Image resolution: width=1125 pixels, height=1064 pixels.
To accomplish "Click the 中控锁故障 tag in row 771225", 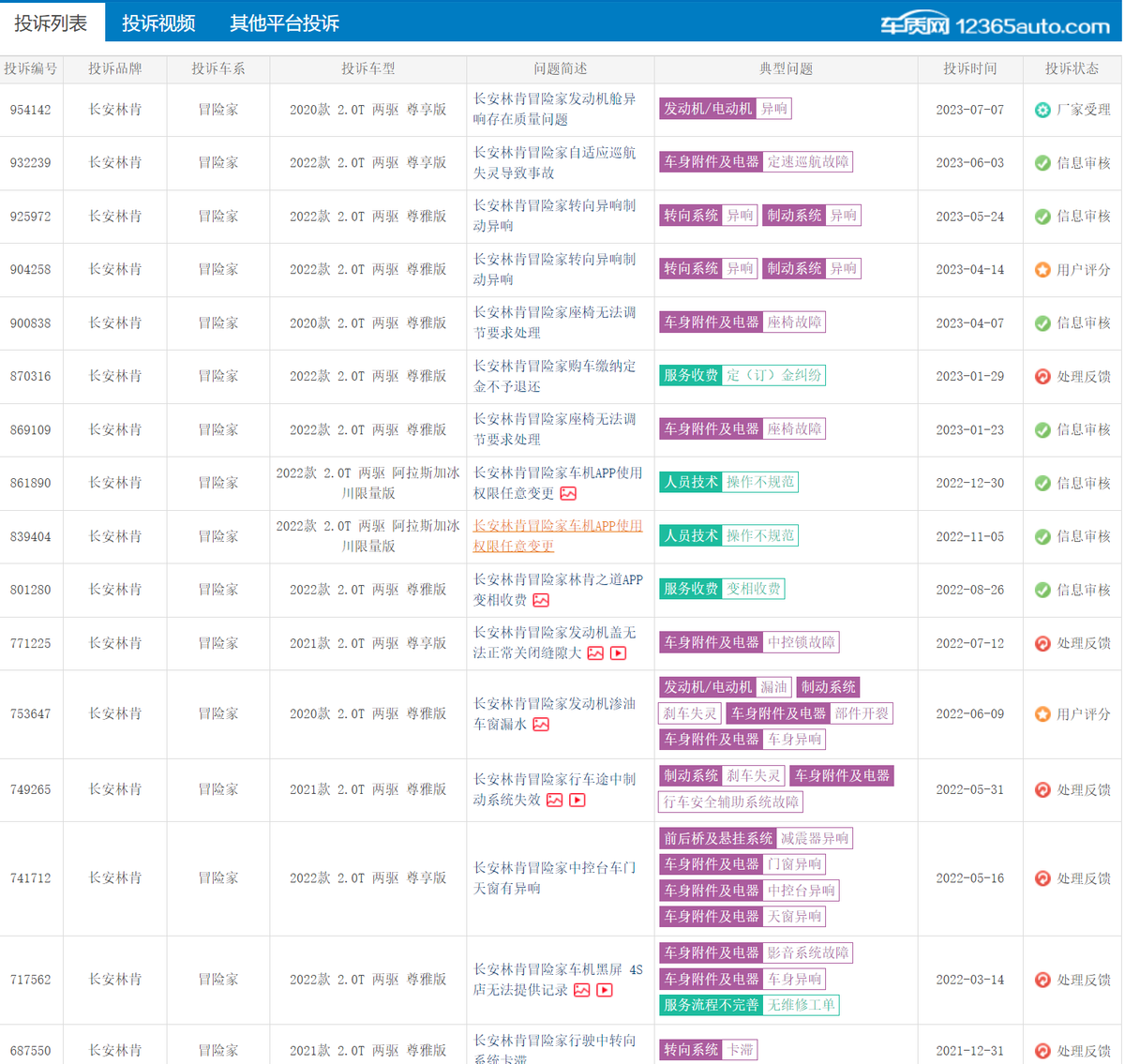I will pos(801,643).
